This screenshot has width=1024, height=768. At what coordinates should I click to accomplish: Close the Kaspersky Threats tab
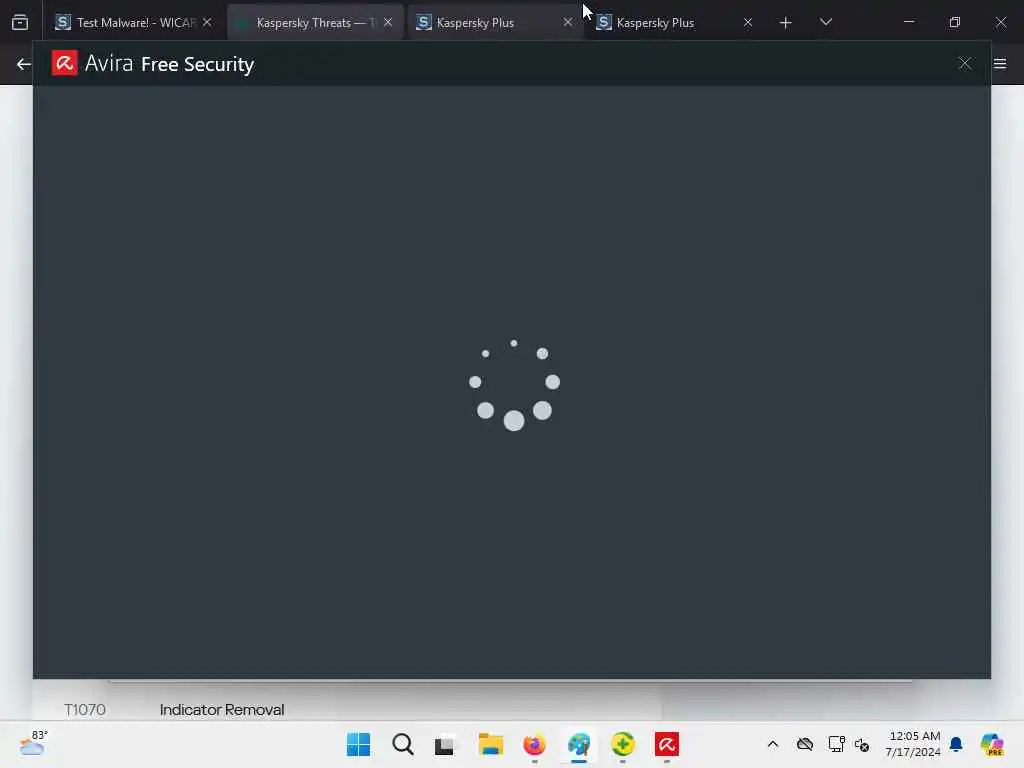point(388,22)
